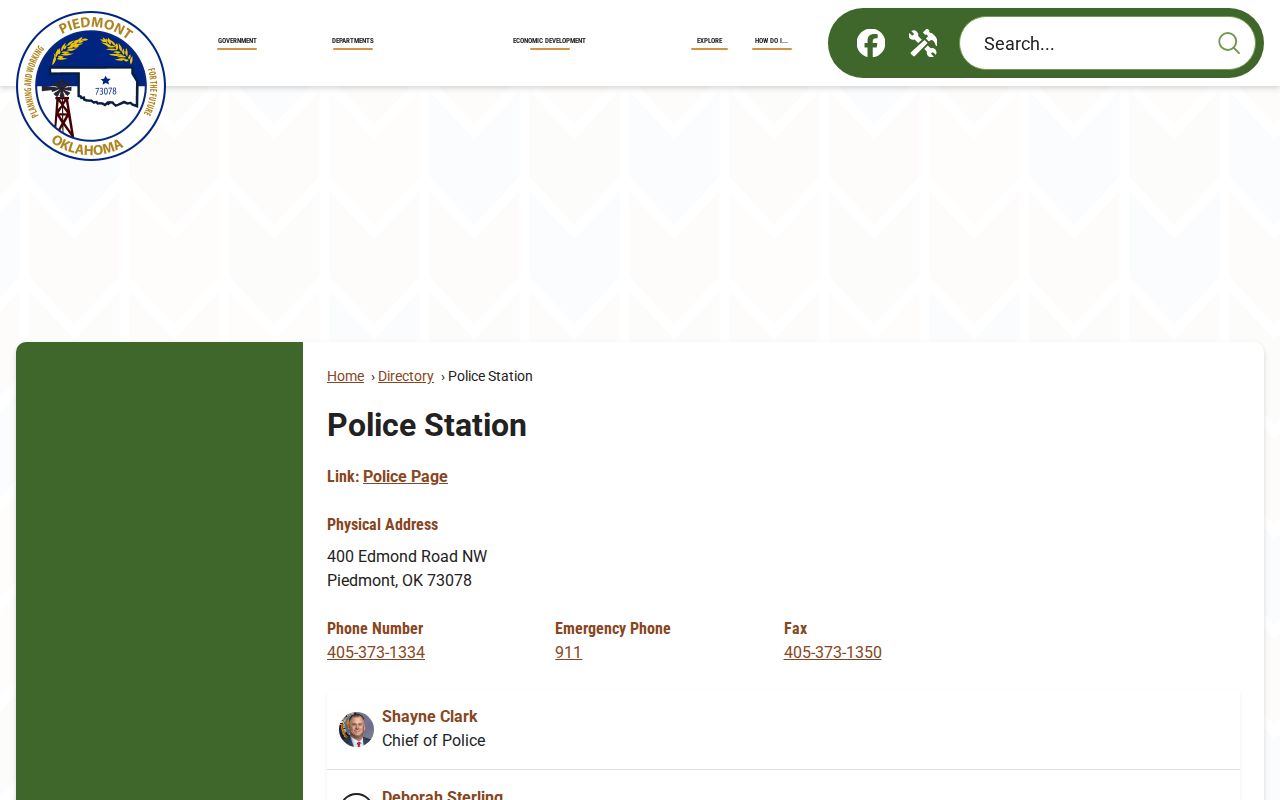Open the Economic Development menu
The width and height of the screenshot is (1280, 800).
(x=549, y=42)
